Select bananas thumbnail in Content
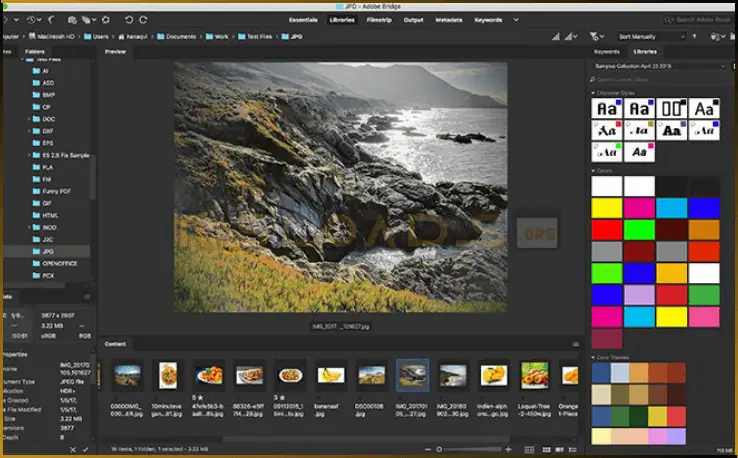The height and width of the screenshot is (458, 738). coord(331,375)
